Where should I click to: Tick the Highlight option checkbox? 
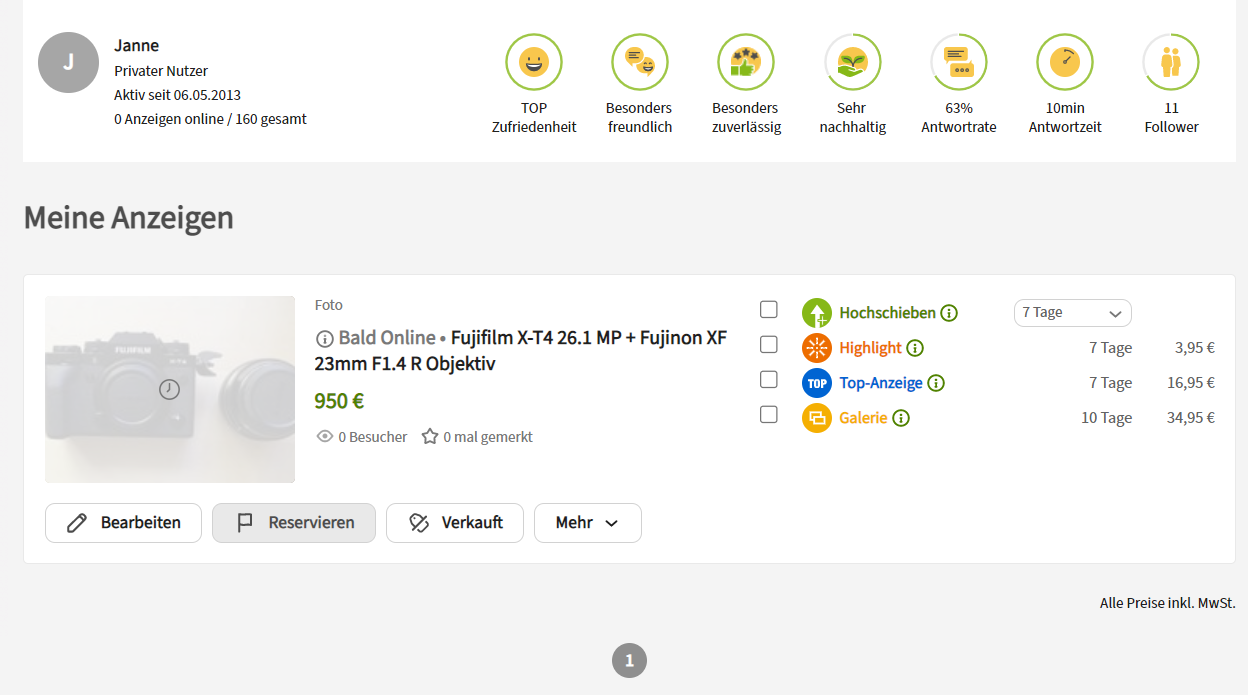coord(768,344)
